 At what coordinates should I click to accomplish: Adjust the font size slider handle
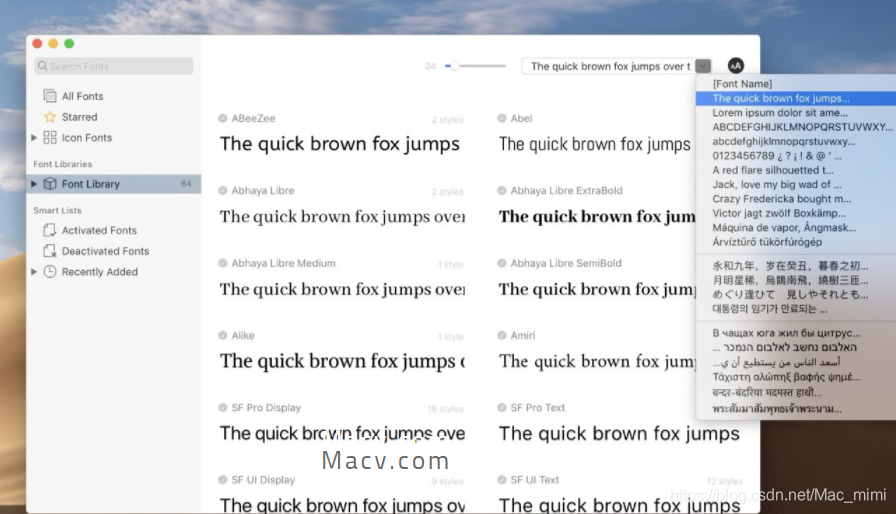(454, 66)
